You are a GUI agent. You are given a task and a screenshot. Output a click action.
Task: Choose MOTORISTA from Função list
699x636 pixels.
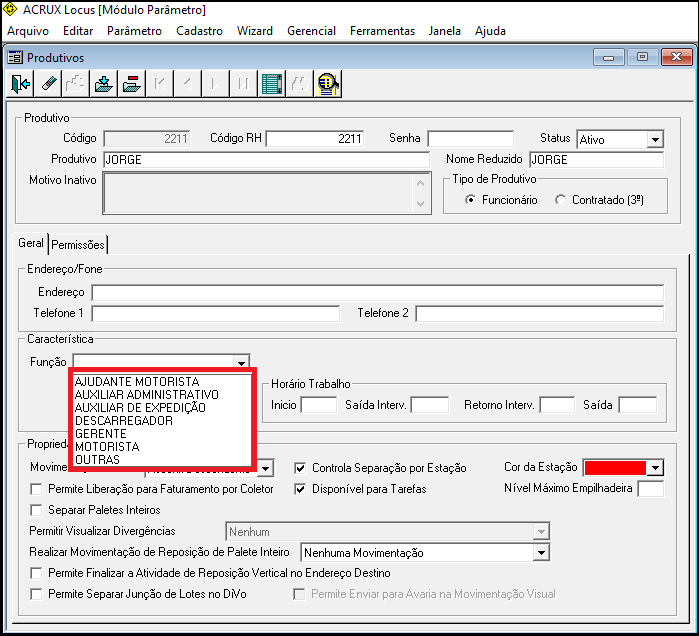tap(162, 447)
